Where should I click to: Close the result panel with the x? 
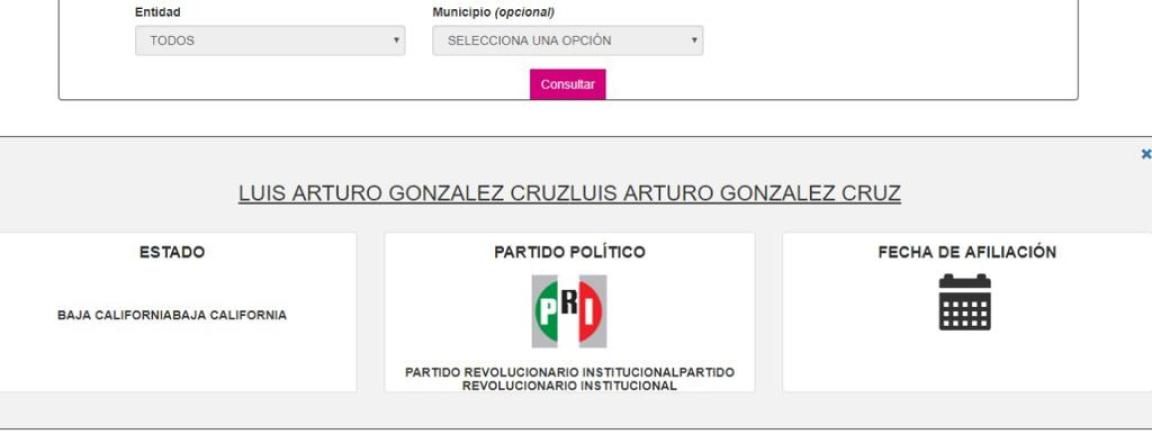1145,154
